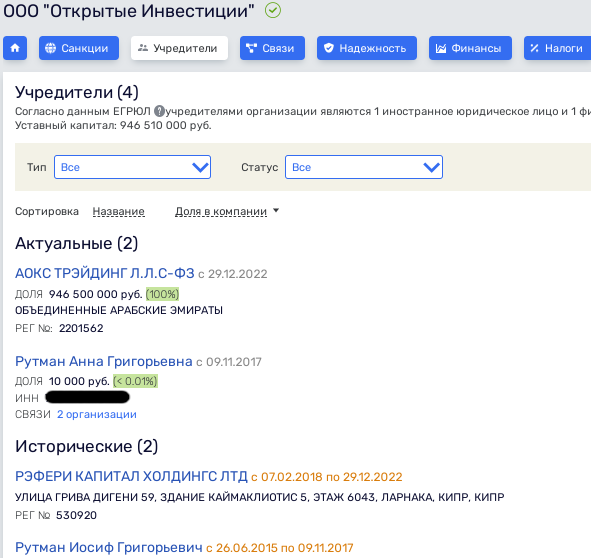This screenshot has height=558, width=591.
Task: Toggle sort direction arrow near Доля
Action: [x=276, y=210]
